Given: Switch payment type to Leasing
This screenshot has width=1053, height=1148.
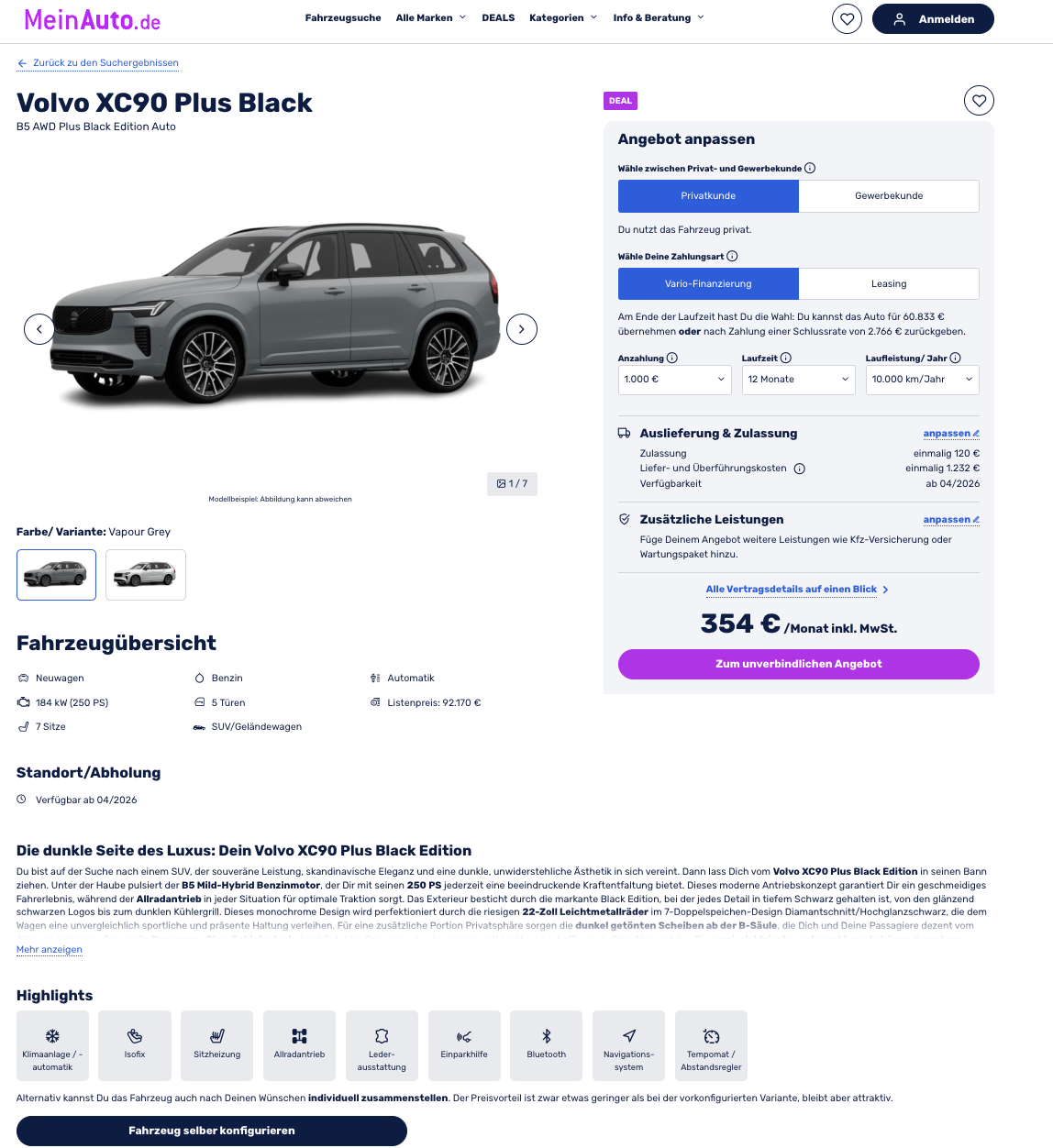Looking at the screenshot, I should [x=889, y=284].
